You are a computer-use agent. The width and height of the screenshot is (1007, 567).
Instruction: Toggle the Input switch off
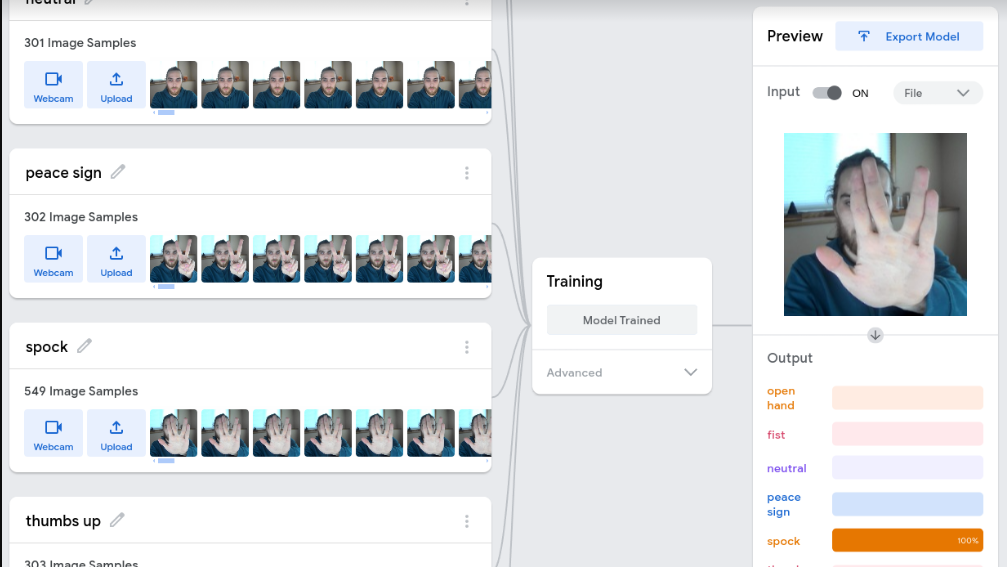tap(827, 93)
